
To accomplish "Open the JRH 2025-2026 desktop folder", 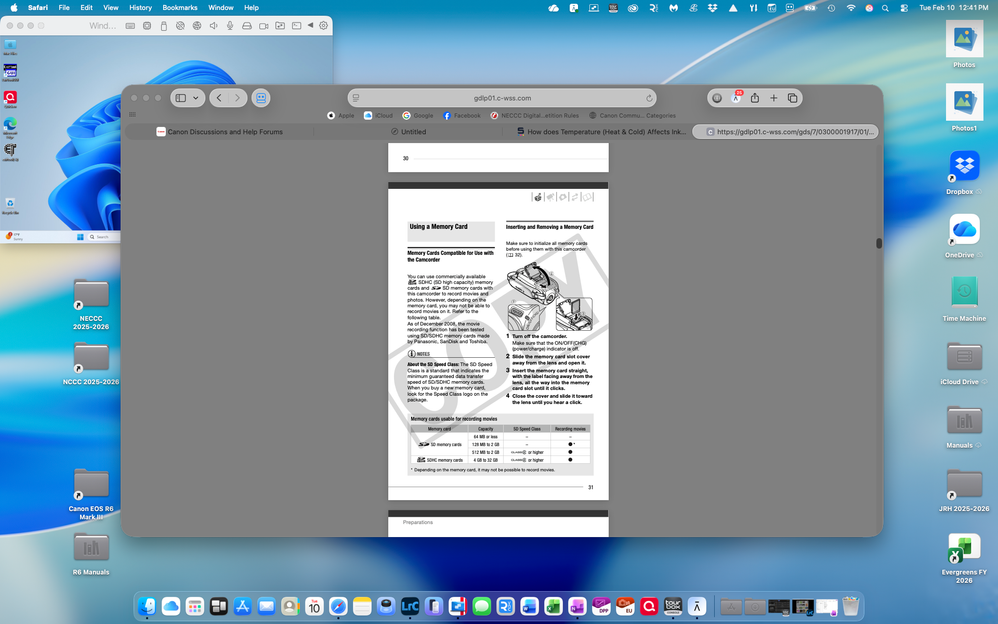I will [x=964, y=484].
